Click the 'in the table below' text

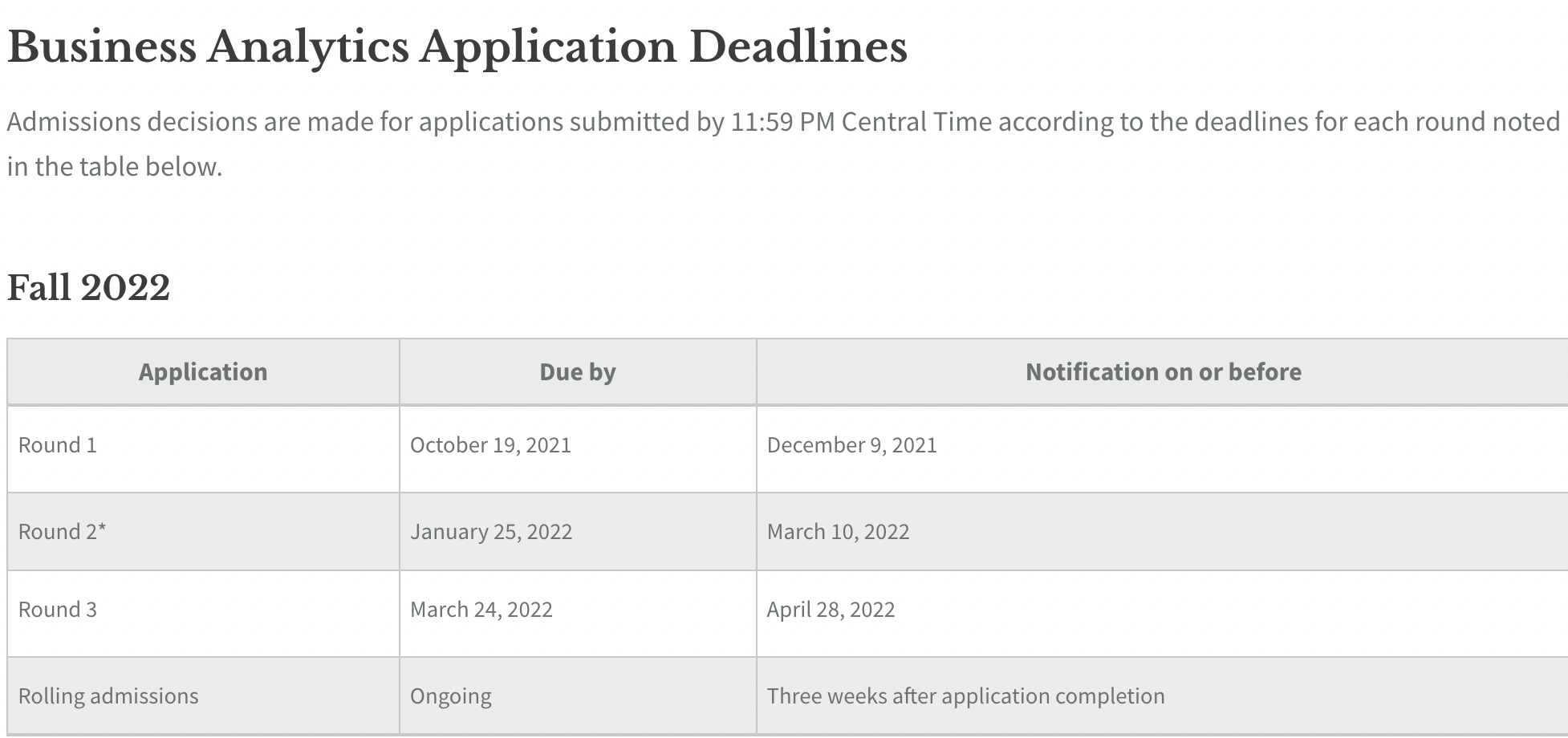tap(114, 167)
